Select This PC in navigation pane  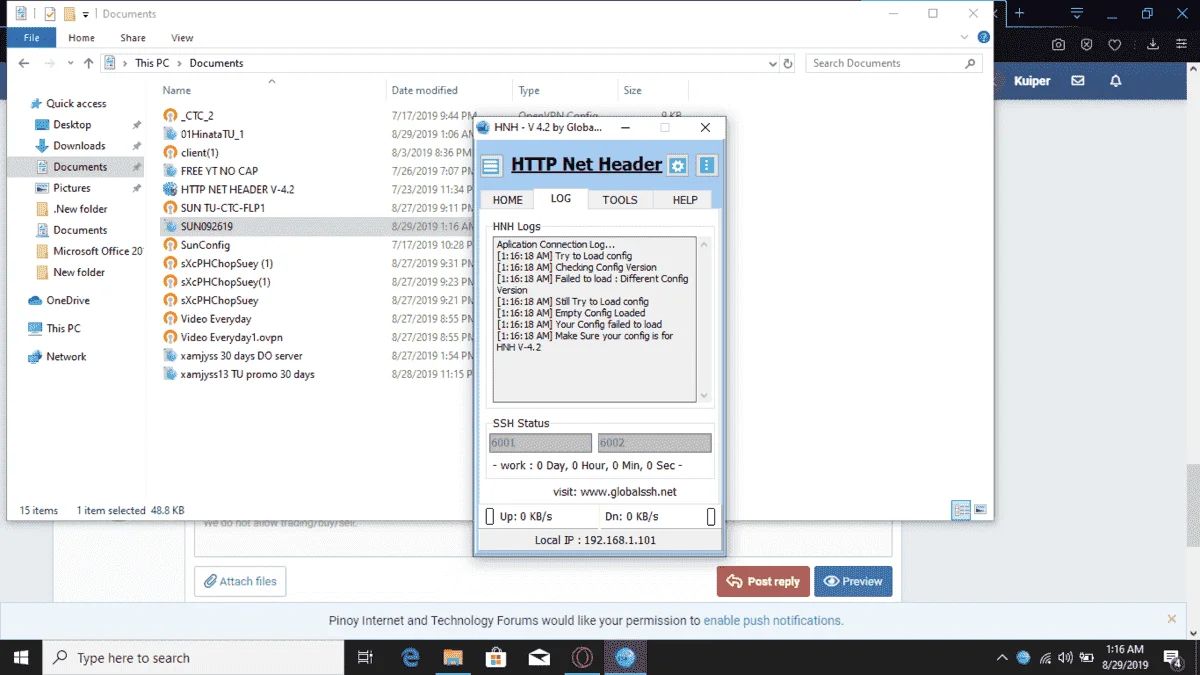pos(63,328)
